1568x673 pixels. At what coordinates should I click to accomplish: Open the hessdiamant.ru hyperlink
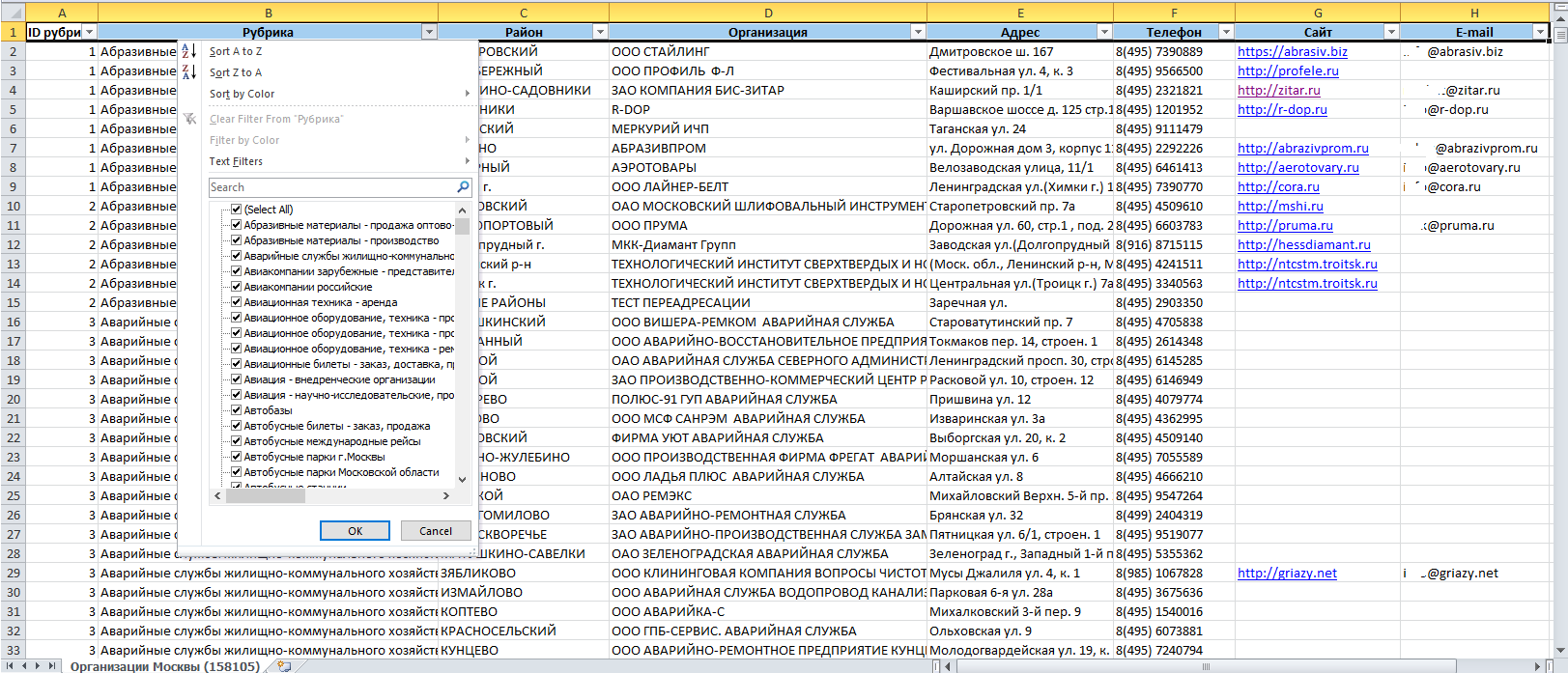(1303, 244)
